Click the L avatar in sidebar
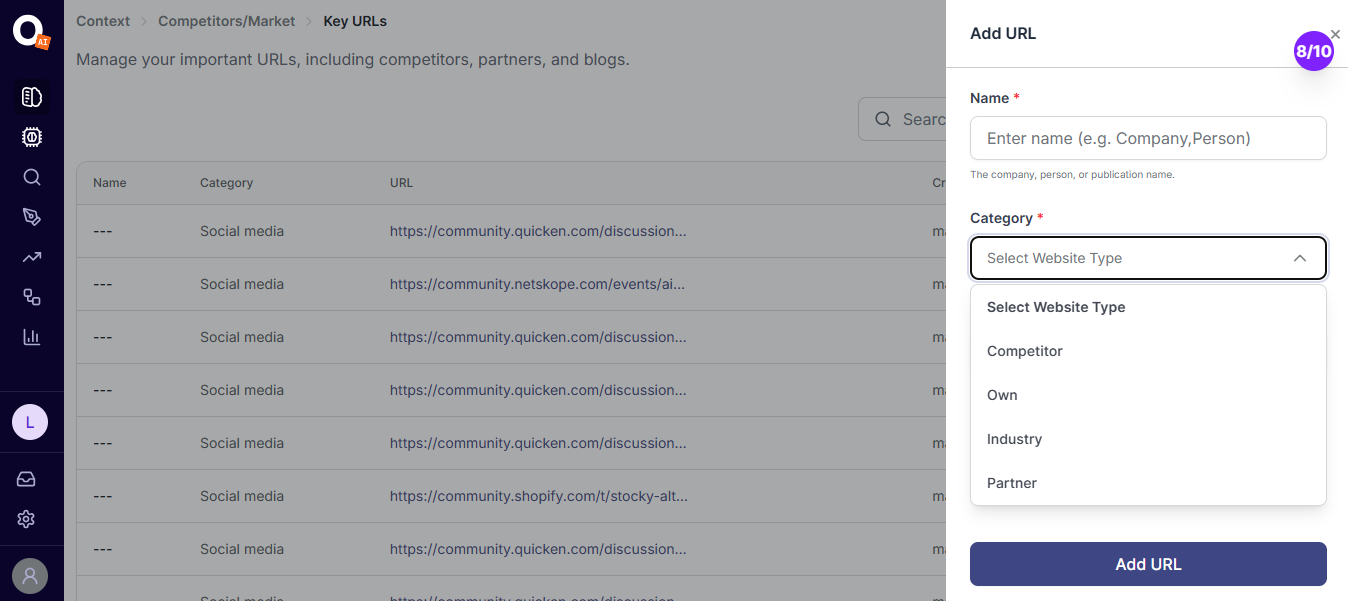 (30, 422)
